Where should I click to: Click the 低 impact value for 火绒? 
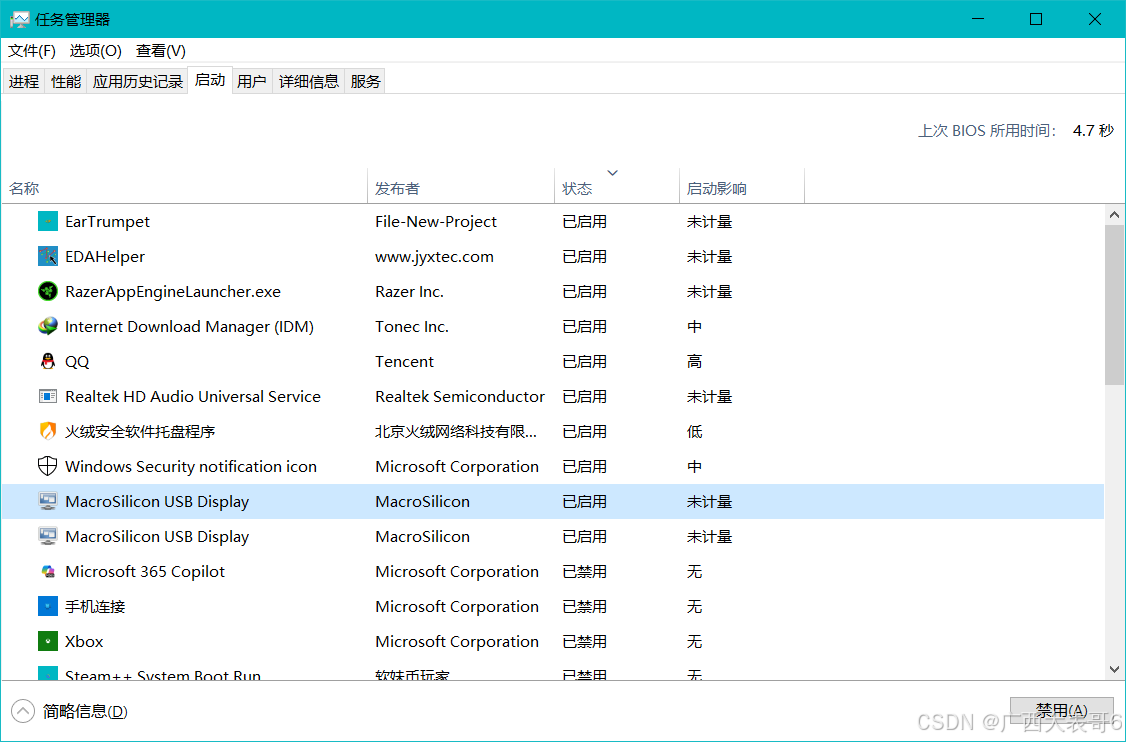coord(694,432)
